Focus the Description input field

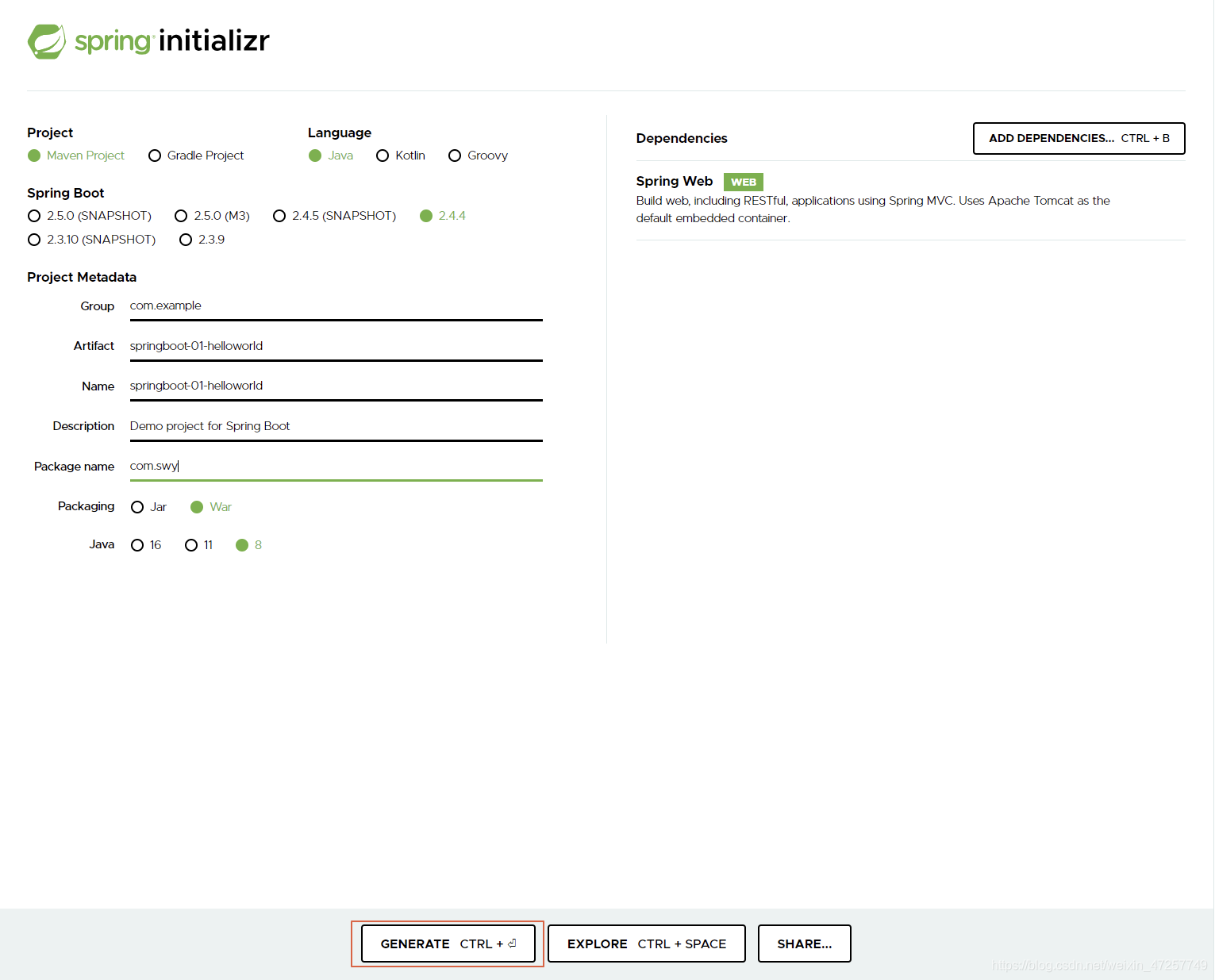pos(336,427)
